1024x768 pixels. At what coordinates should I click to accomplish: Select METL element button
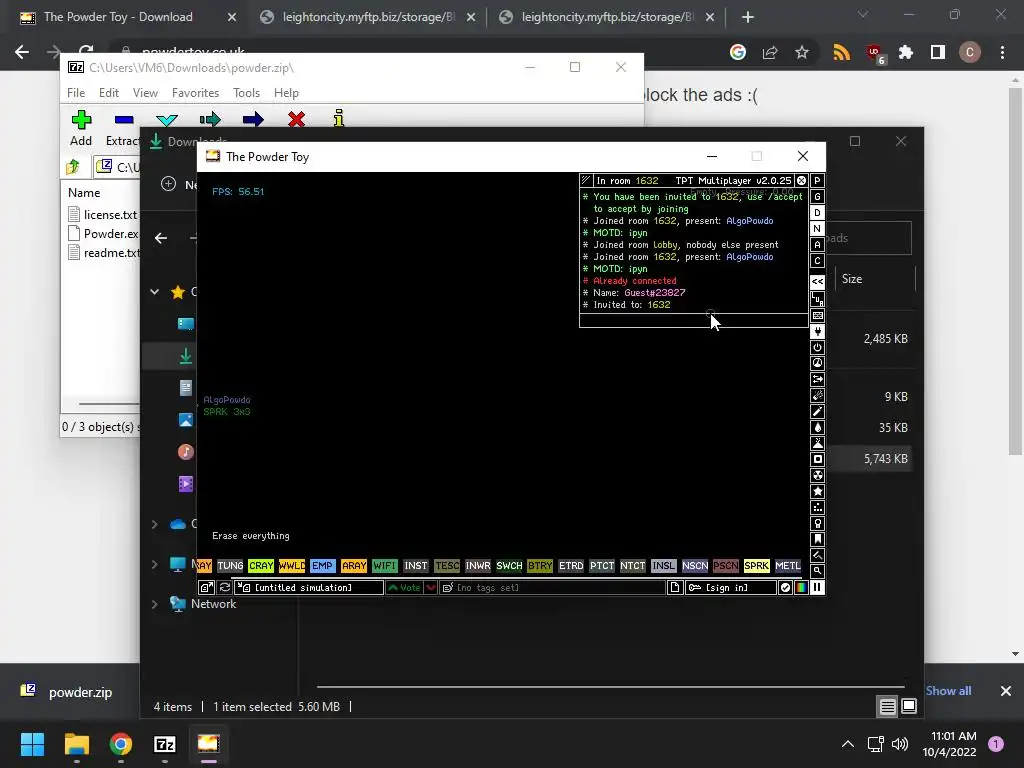click(788, 566)
